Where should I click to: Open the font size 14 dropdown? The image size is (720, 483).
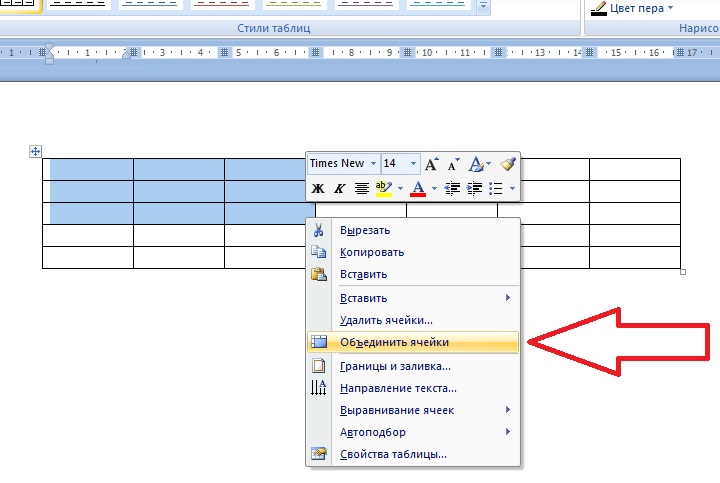click(x=413, y=163)
